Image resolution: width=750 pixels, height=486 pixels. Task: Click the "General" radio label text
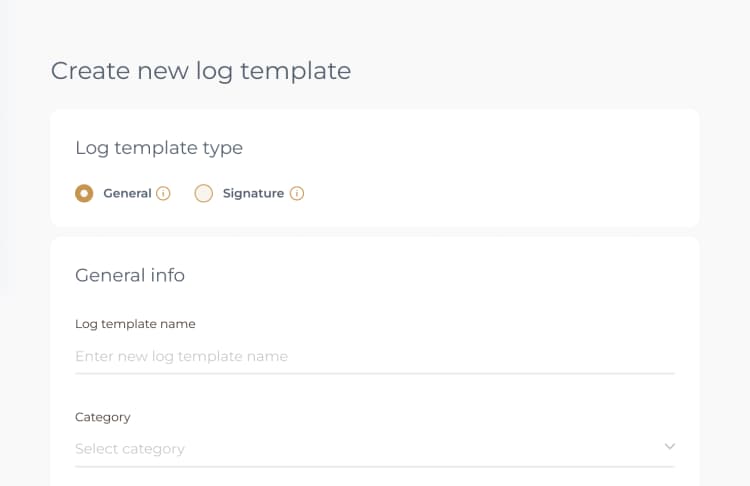(x=127, y=194)
